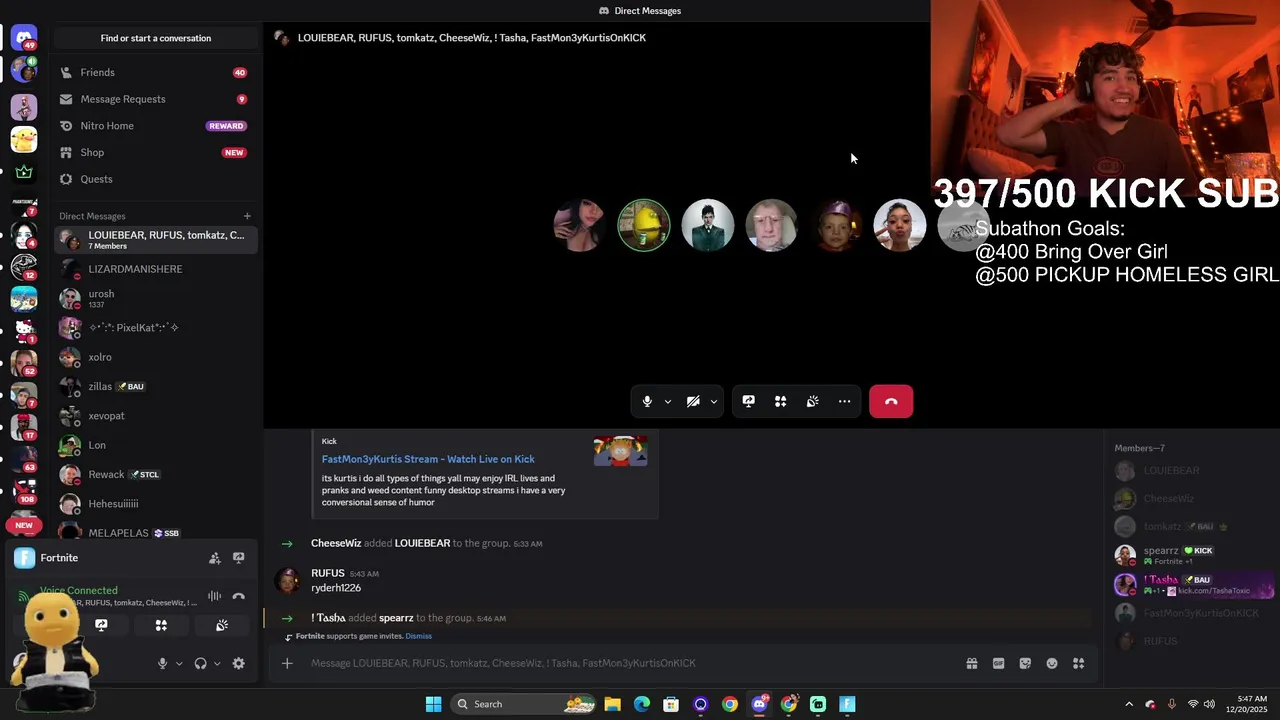This screenshot has width=1280, height=720.
Task: Open Windows Start menu
Action: pyautogui.click(x=433, y=704)
